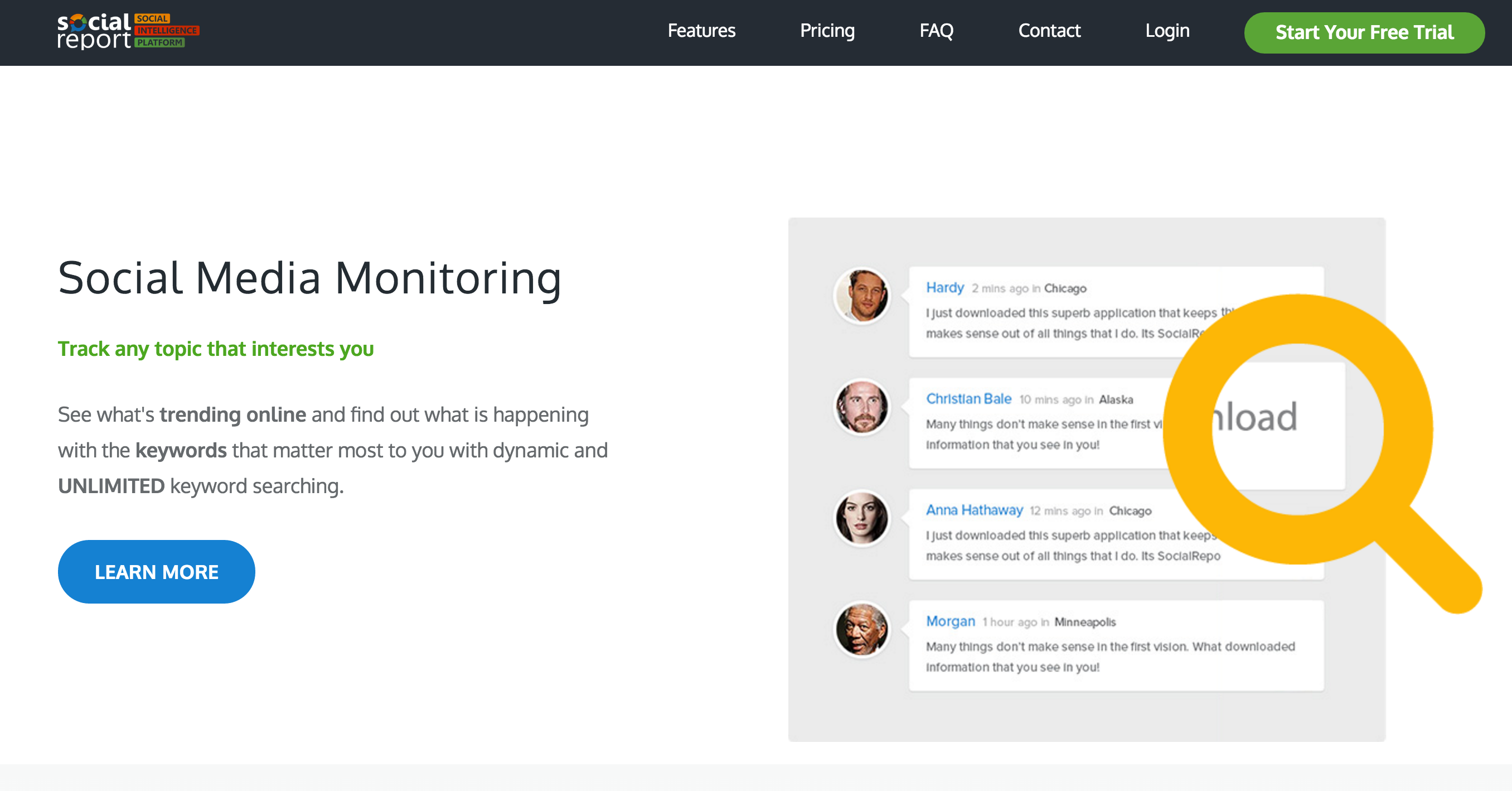
Task: Go to the Pricing page
Action: pyautogui.click(x=827, y=31)
